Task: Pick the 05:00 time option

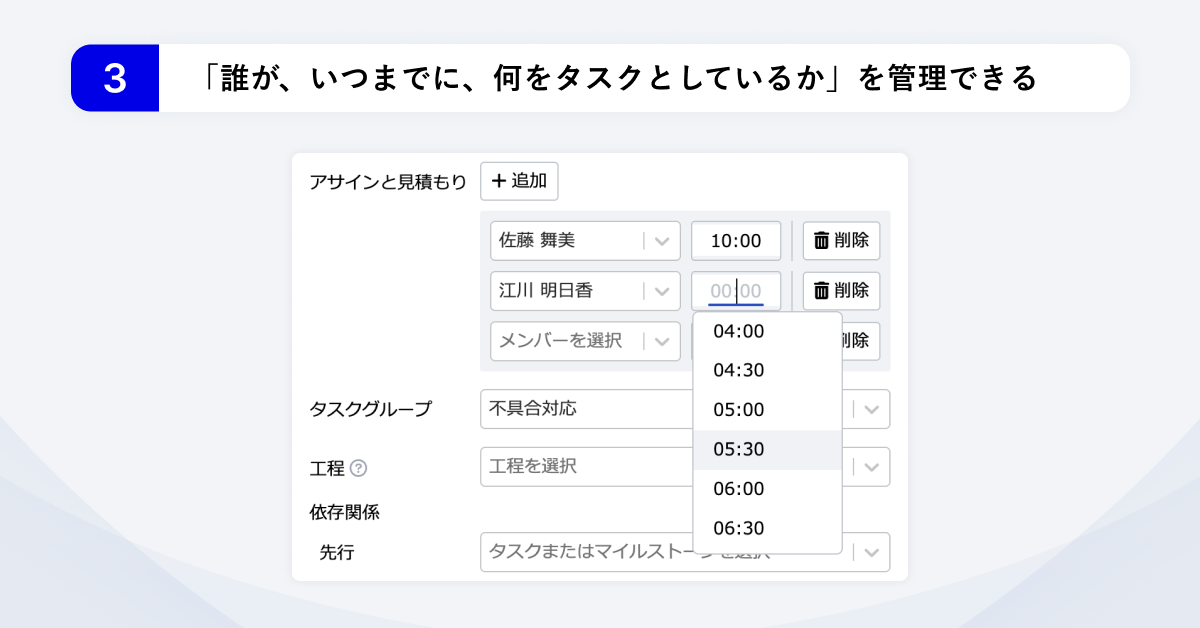Action: [x=739, y=410]
